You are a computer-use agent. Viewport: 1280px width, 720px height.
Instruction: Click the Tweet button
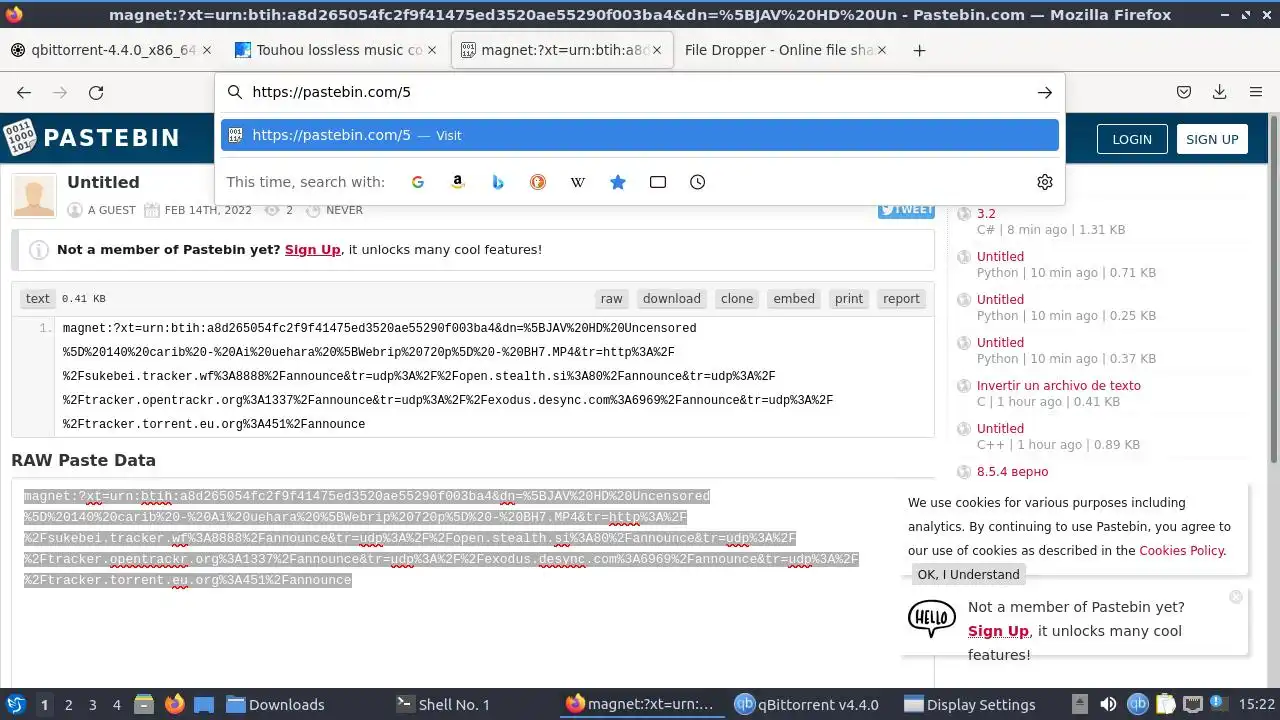click(906, 210)
